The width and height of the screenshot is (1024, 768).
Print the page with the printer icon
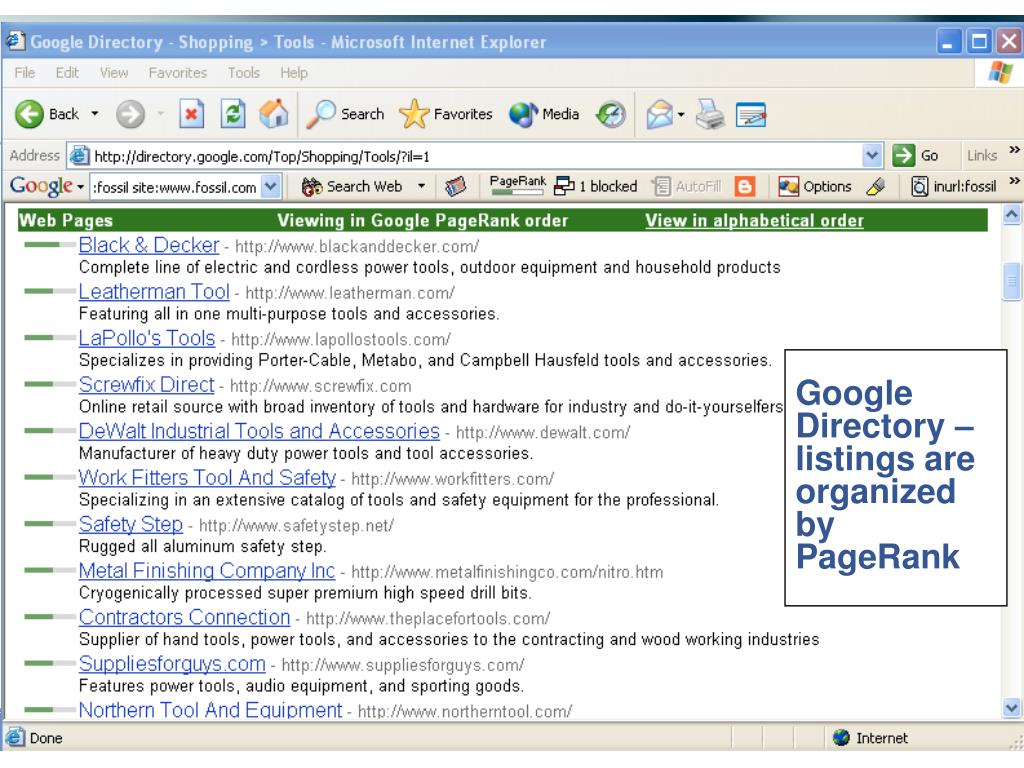point(710,114)
